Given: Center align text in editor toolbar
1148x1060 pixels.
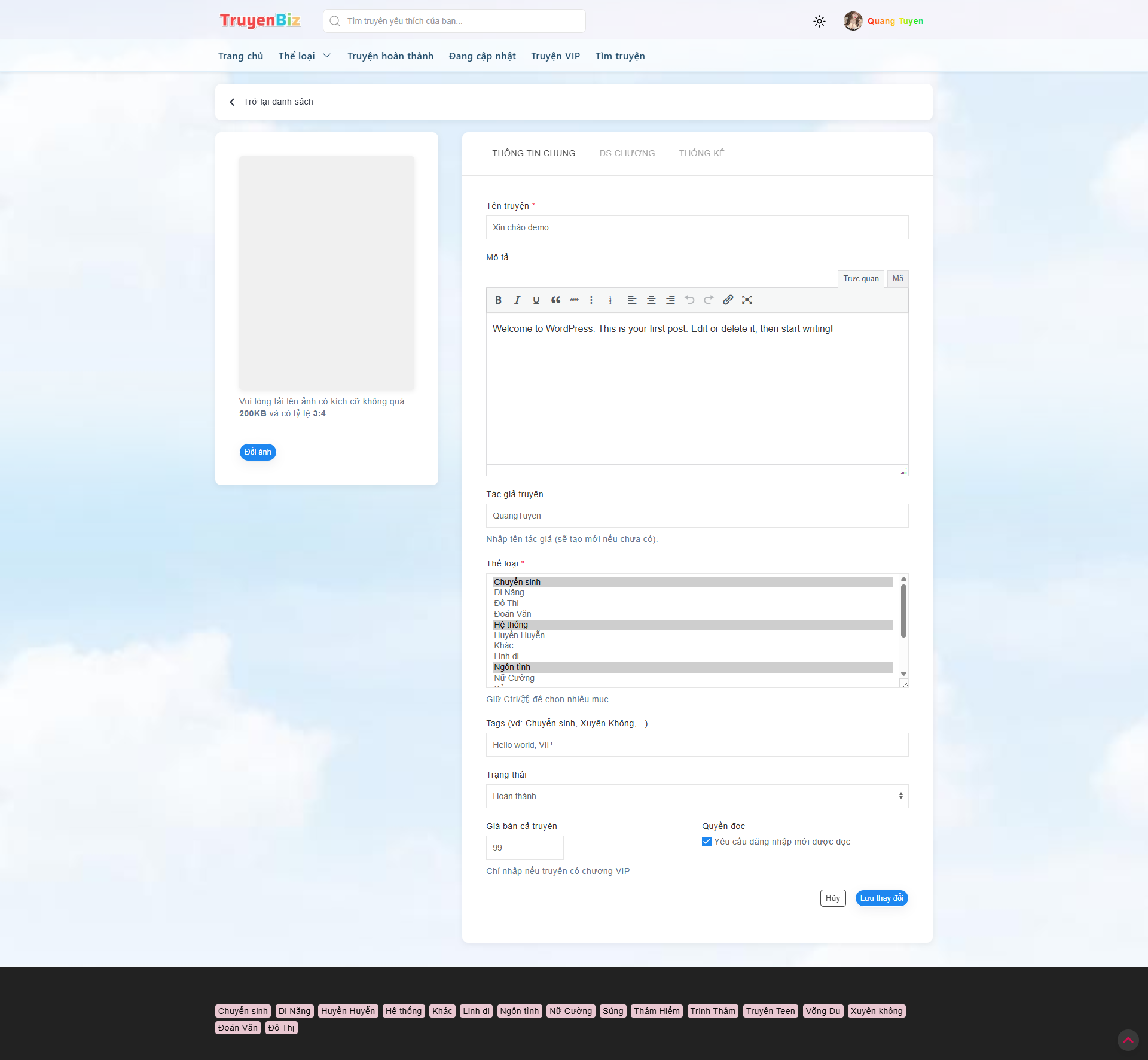Looking at the screenshot, I should click(651, 300).
